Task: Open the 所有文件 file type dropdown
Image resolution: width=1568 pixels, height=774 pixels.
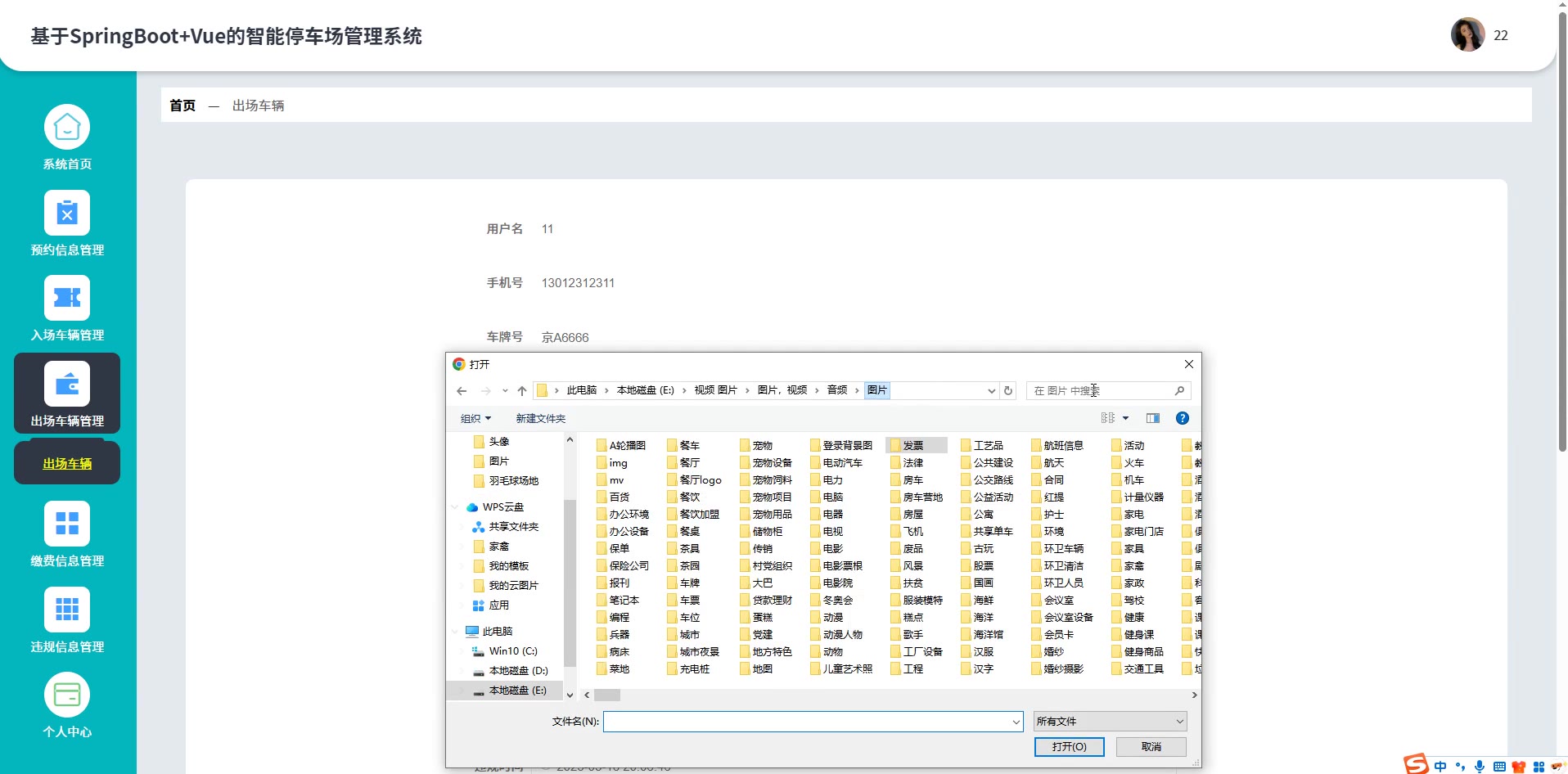Action: coord(1110,722)
